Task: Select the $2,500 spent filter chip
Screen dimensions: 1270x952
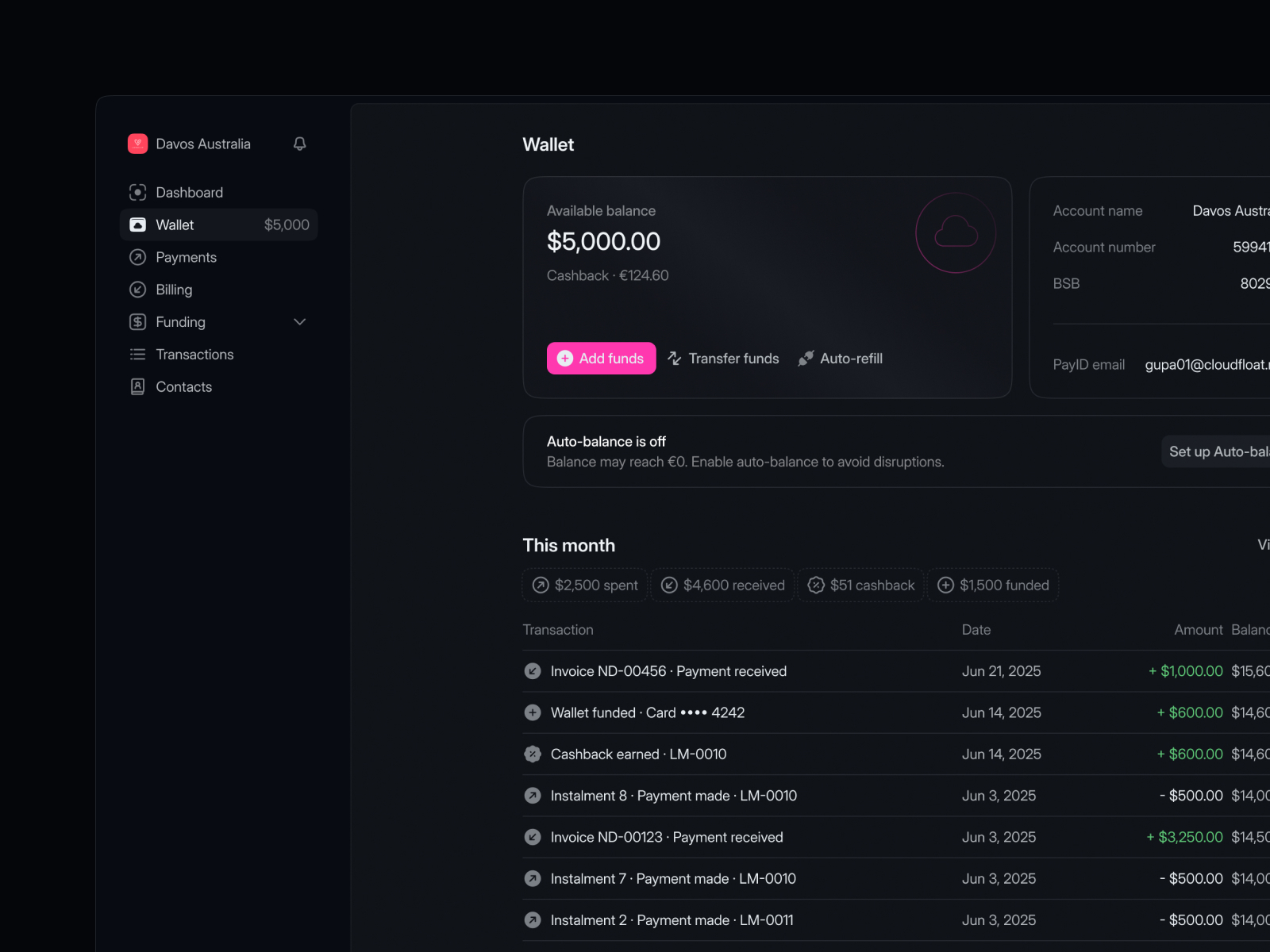Action: [x=585, y=585]
